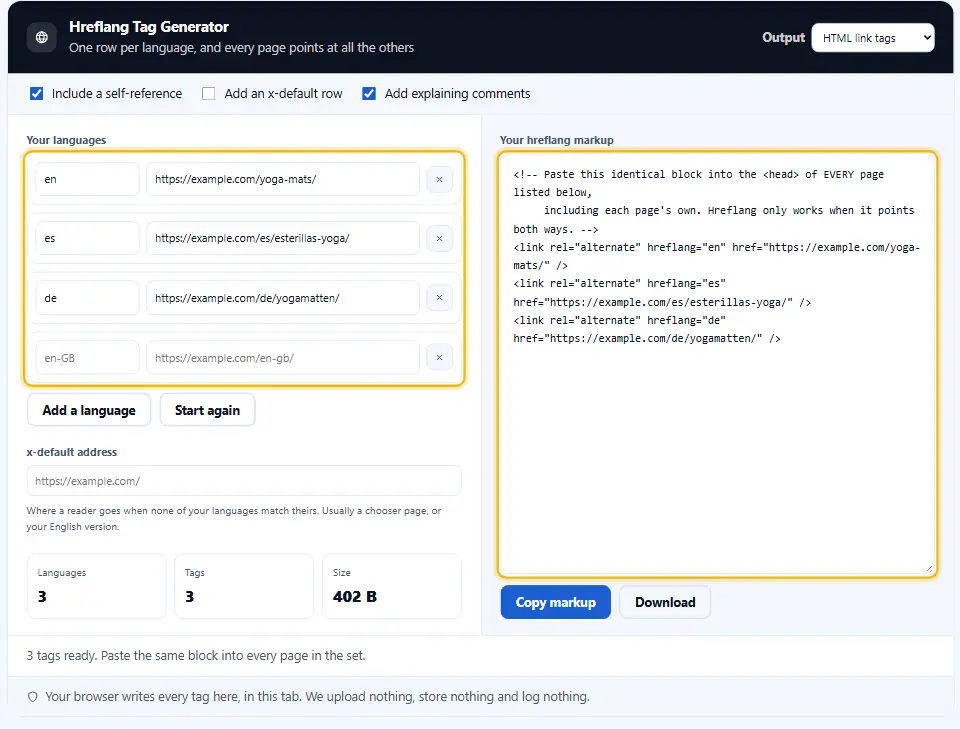The width and height of the screenshot is (960, 729).
Task: Focus the en language code field
Action: [x=87, y=179]
